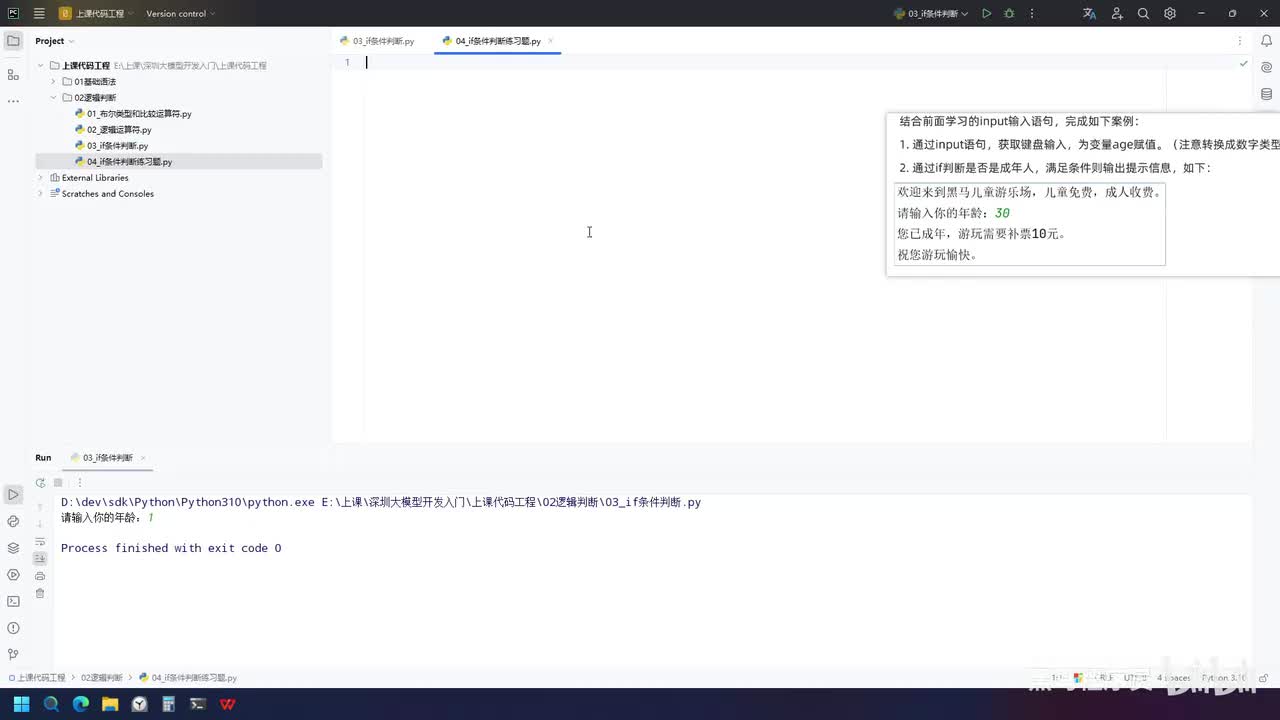Run 03_if条件判断 with green play icon
The image size is (1280, 720).
click(986, 14)
